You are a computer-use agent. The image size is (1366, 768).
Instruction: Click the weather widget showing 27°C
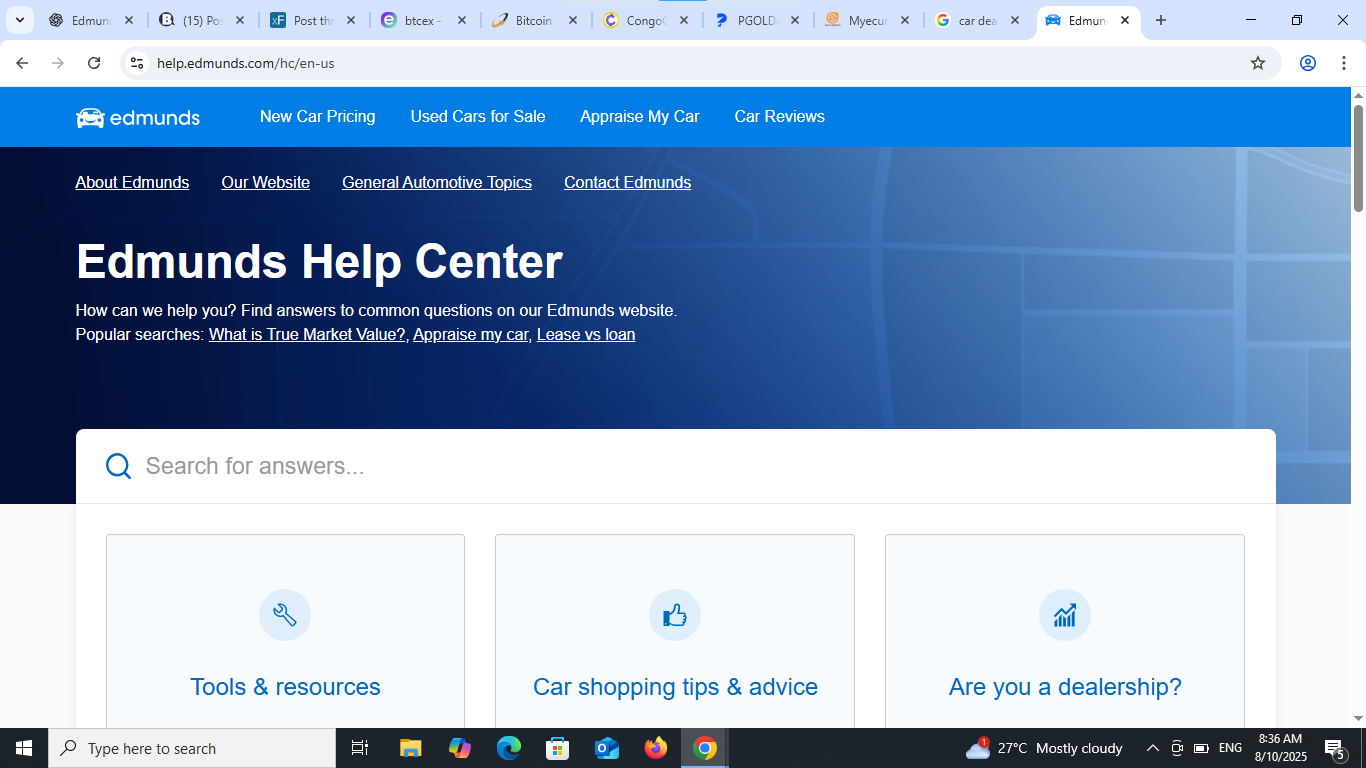(1044, 748)
